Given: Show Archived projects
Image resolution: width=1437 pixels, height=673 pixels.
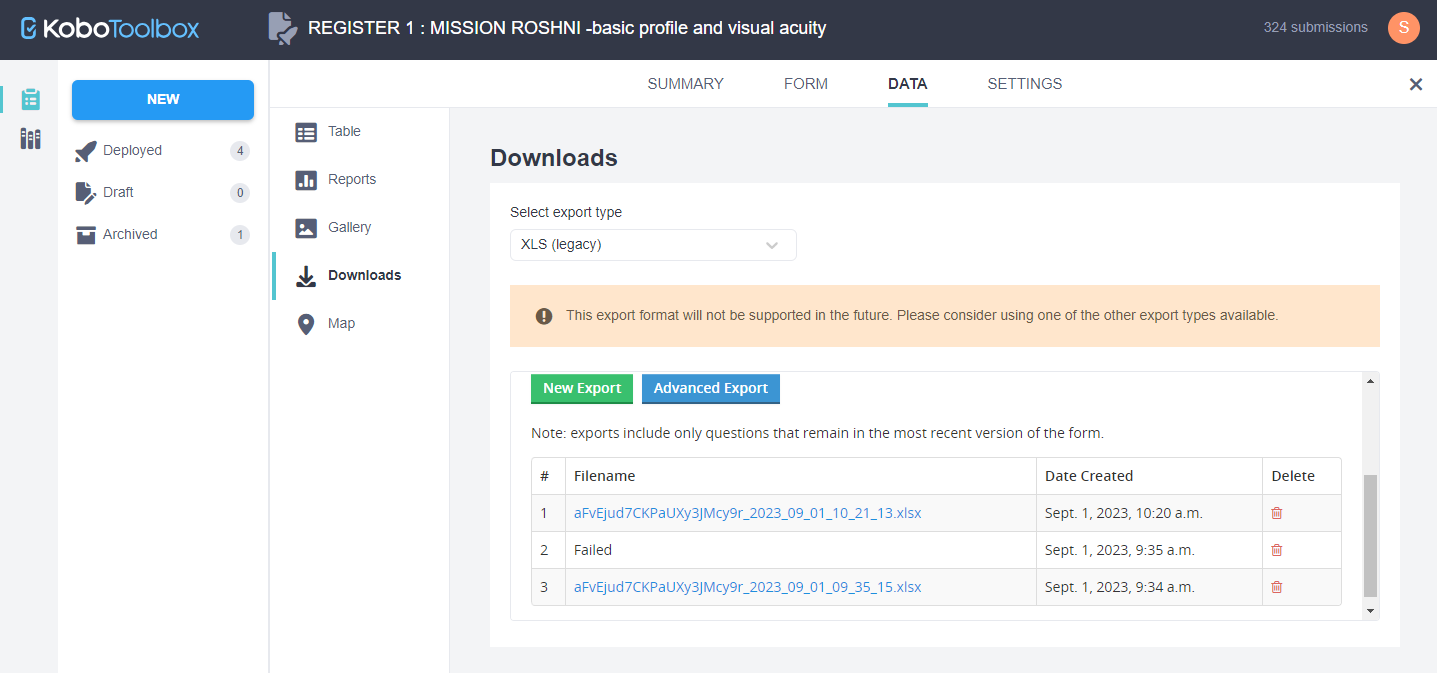Looking at the screenshot, I should tap(130, 235).
